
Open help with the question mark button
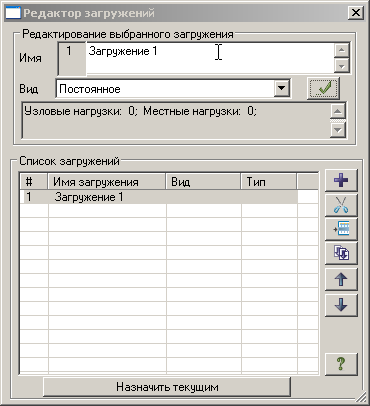341,364
